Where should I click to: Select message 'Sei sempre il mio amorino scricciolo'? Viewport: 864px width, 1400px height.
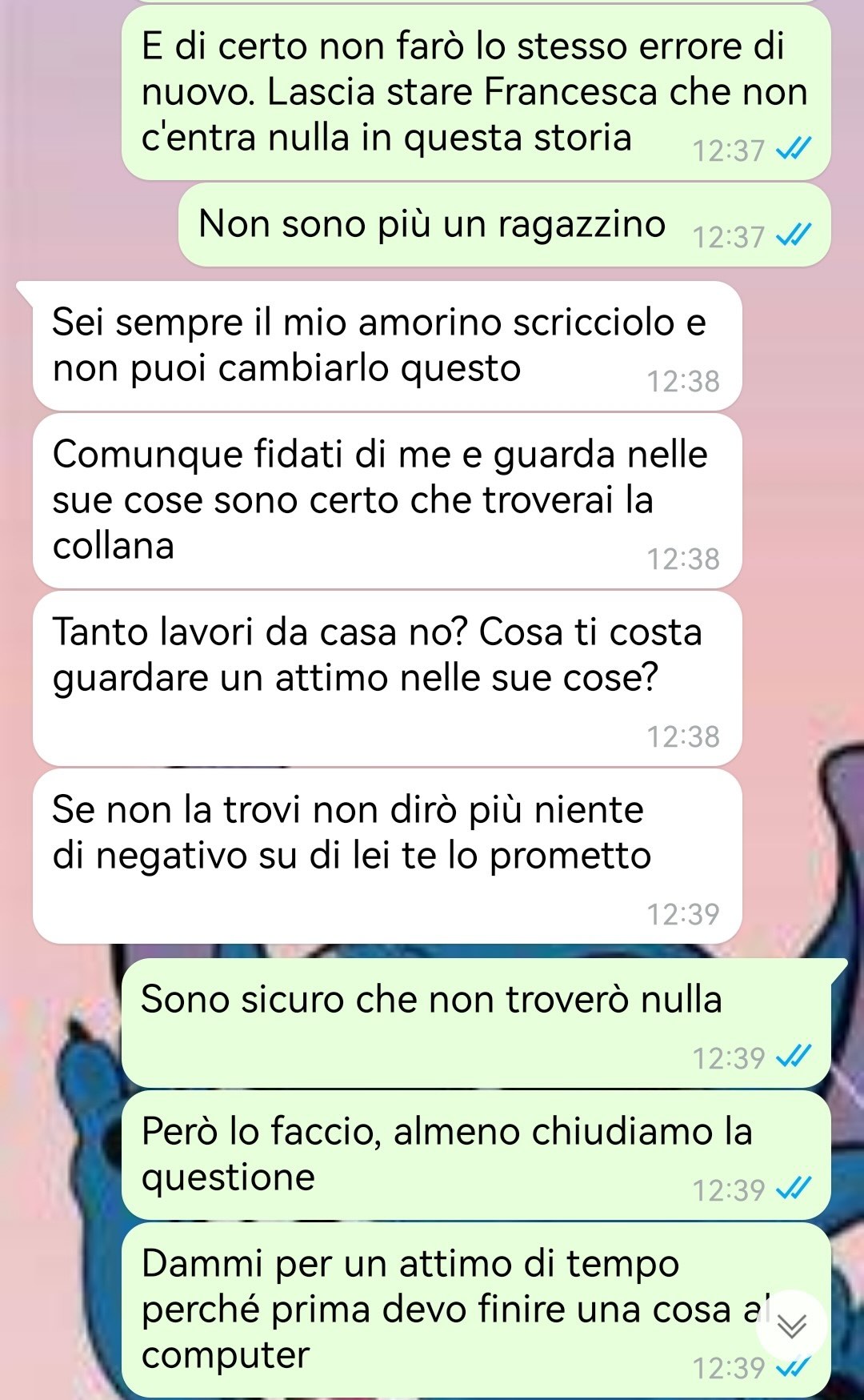pyautogui.click(x=387, y=346)
